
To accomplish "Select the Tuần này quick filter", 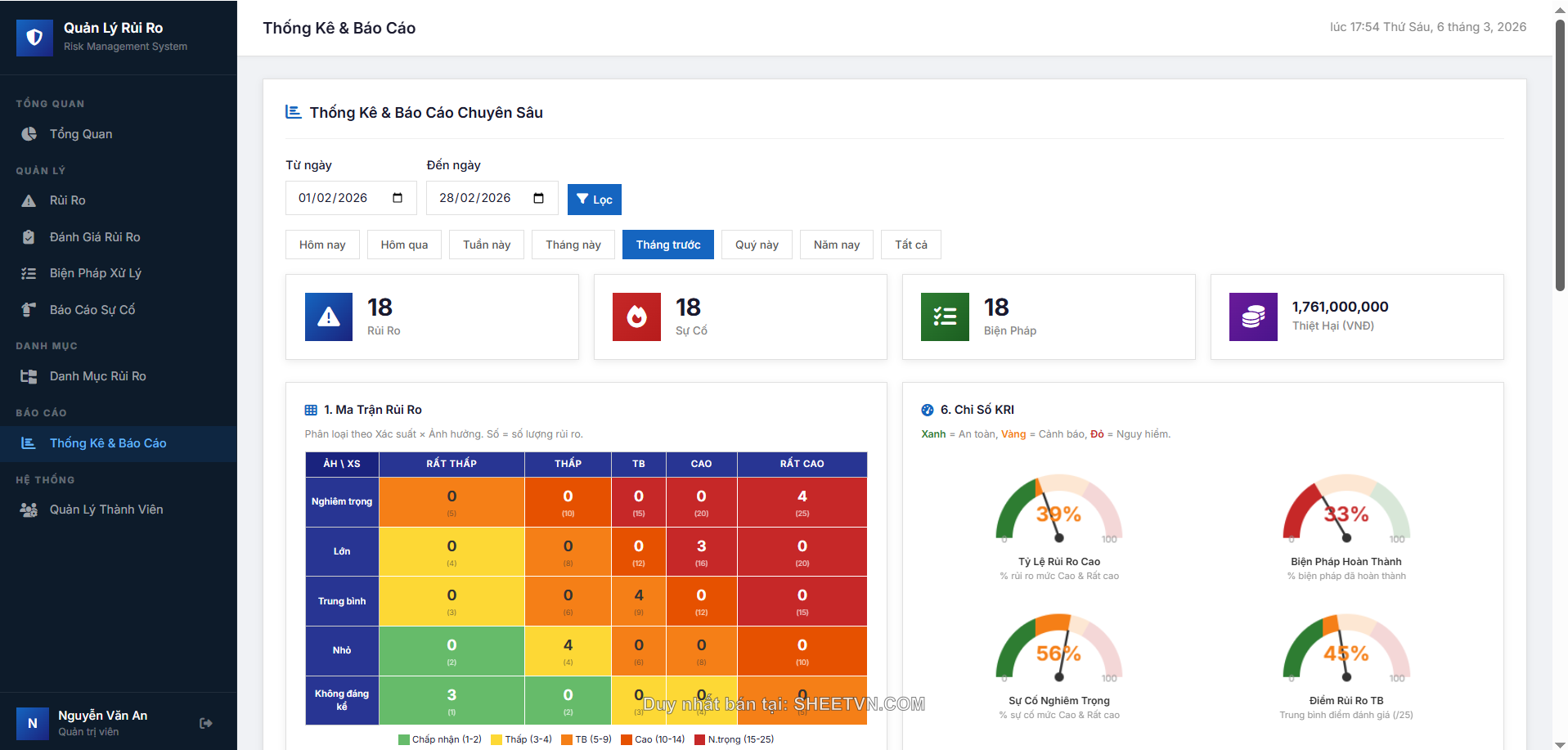I will [487, 245].
